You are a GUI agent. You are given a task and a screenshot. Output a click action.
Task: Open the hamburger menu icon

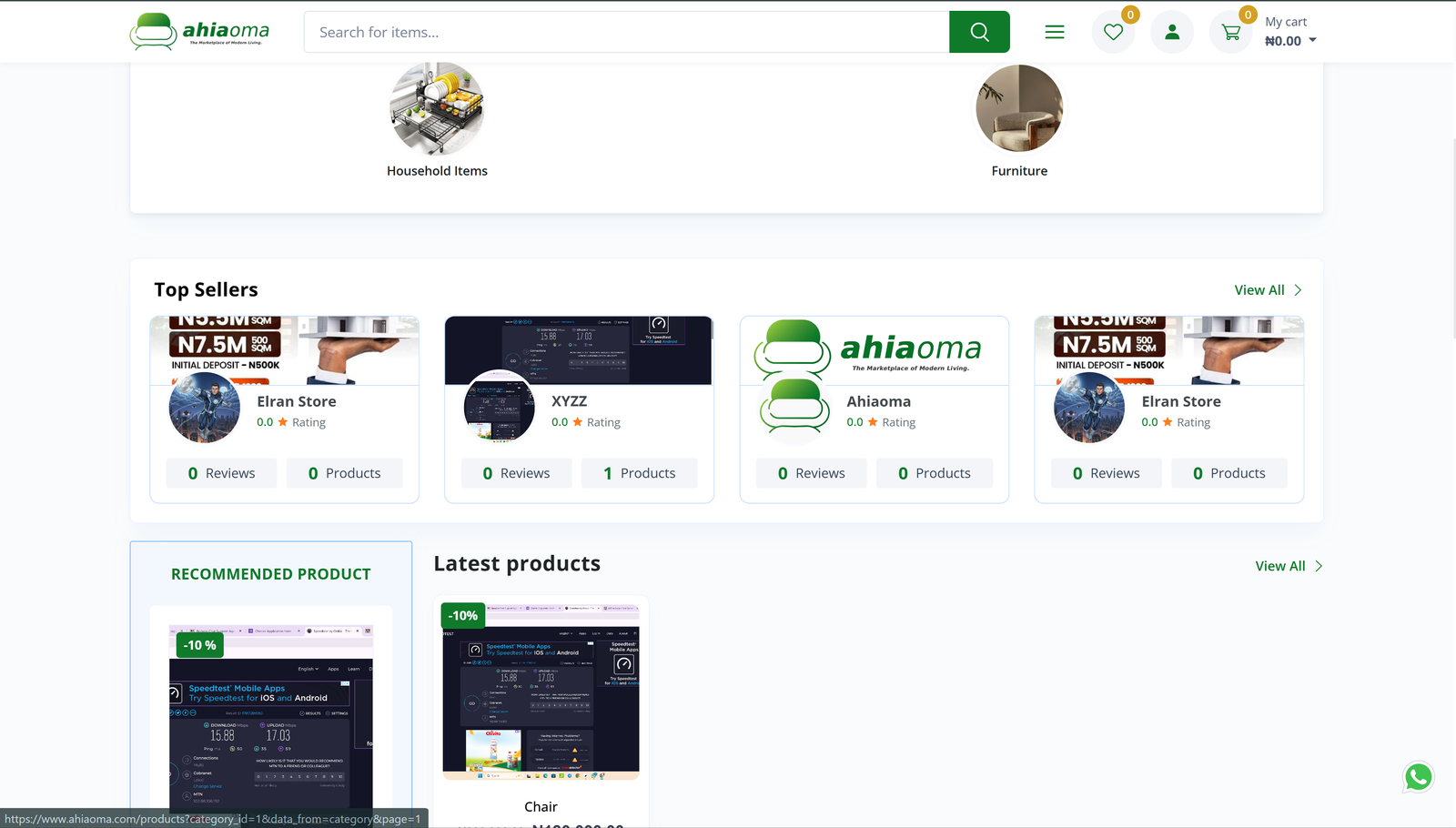tap(1055, 32)
